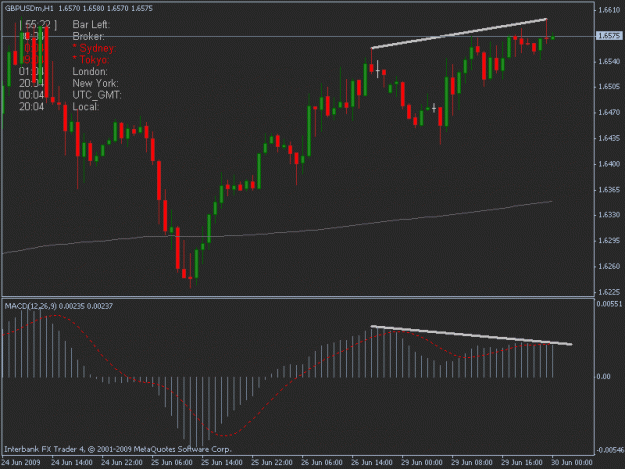
Task: Click the time axis label 25 Jun 22:00
Action: point(271,462)
